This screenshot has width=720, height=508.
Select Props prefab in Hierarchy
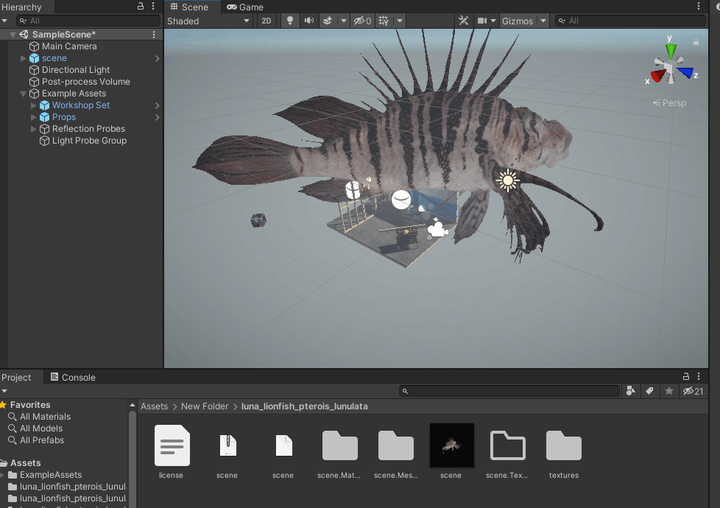(x=64, y=117)
